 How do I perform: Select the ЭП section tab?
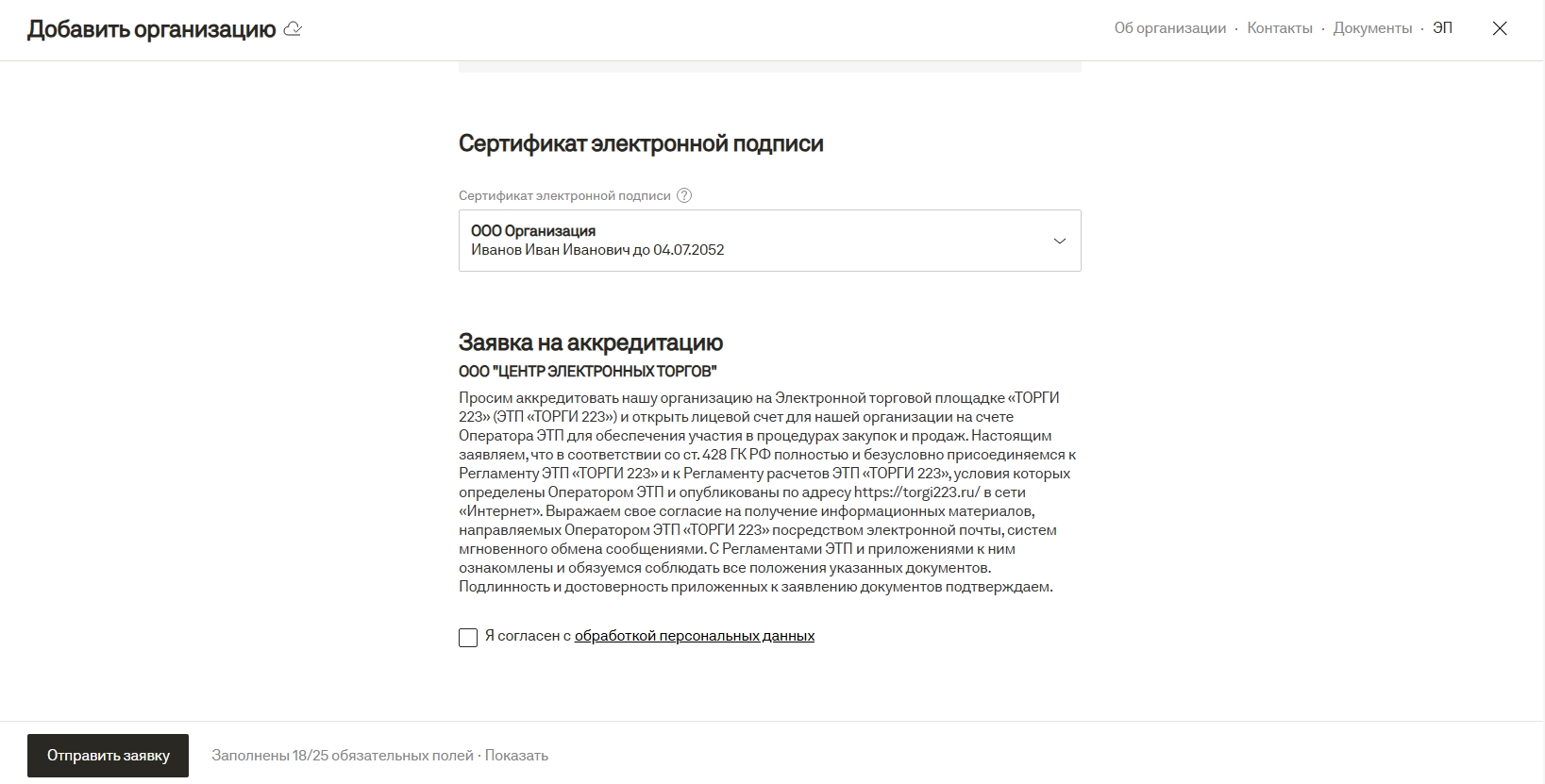point(1442,28)
